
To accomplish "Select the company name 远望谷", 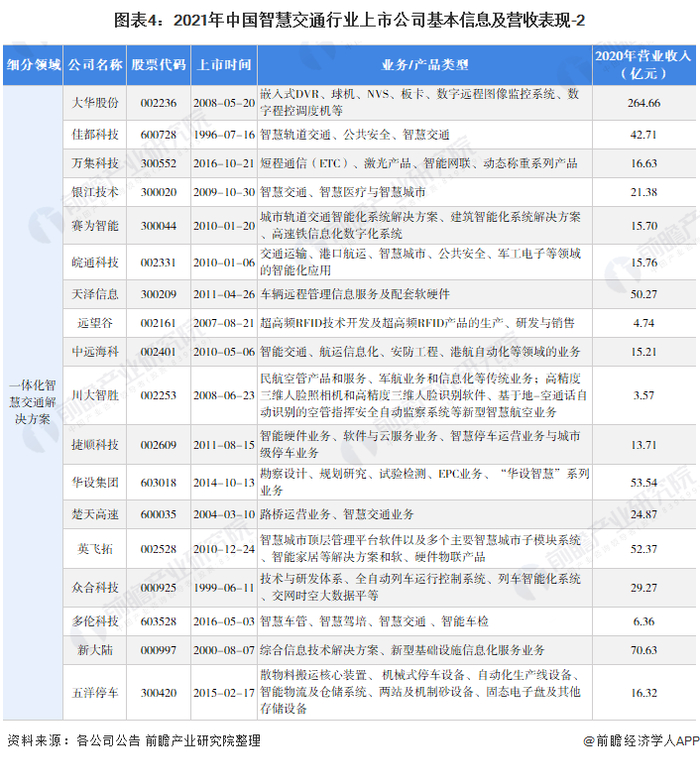I will 95,323.
